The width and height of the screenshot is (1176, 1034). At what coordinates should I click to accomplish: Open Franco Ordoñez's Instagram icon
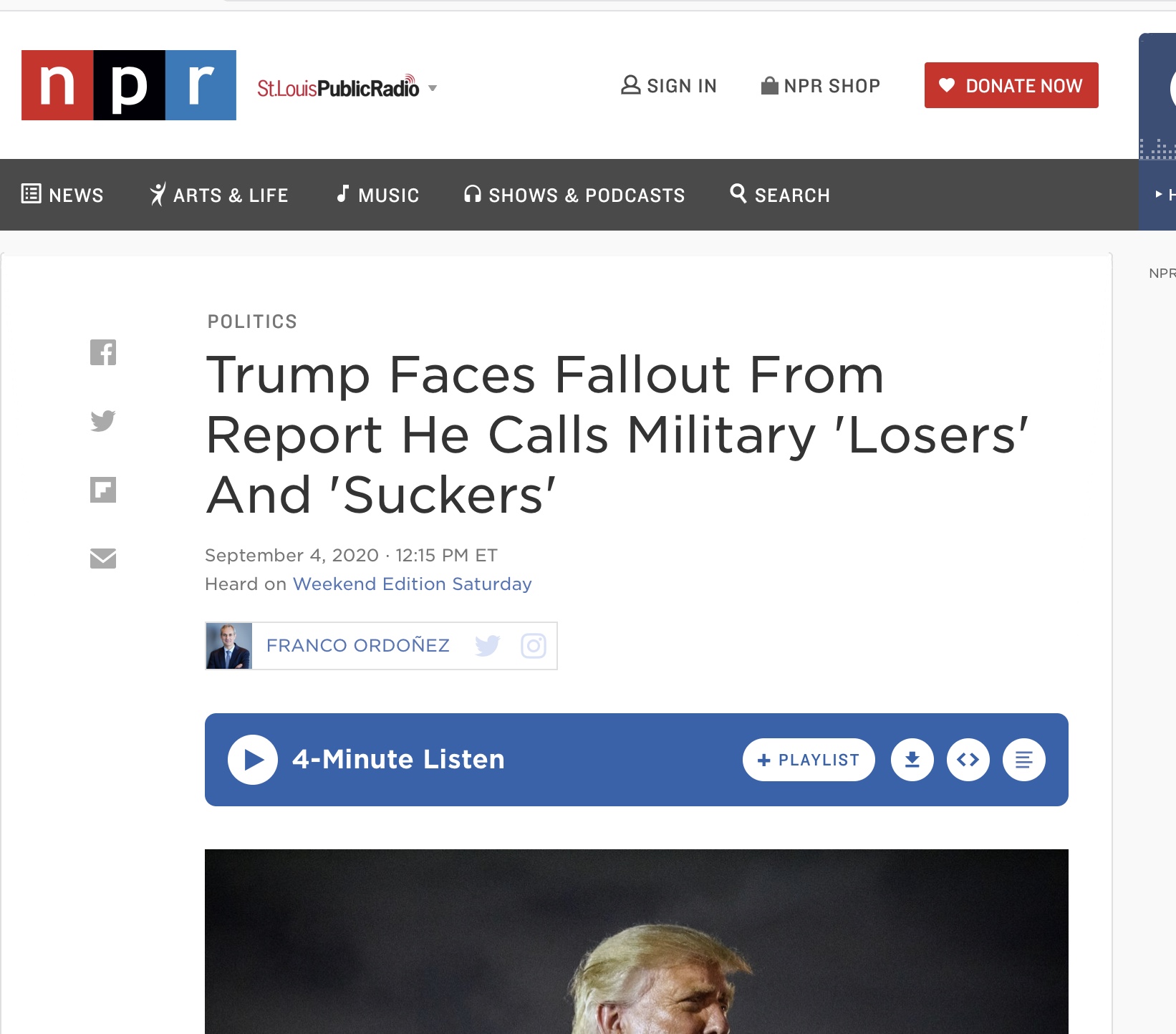click(x=534, y=646)
